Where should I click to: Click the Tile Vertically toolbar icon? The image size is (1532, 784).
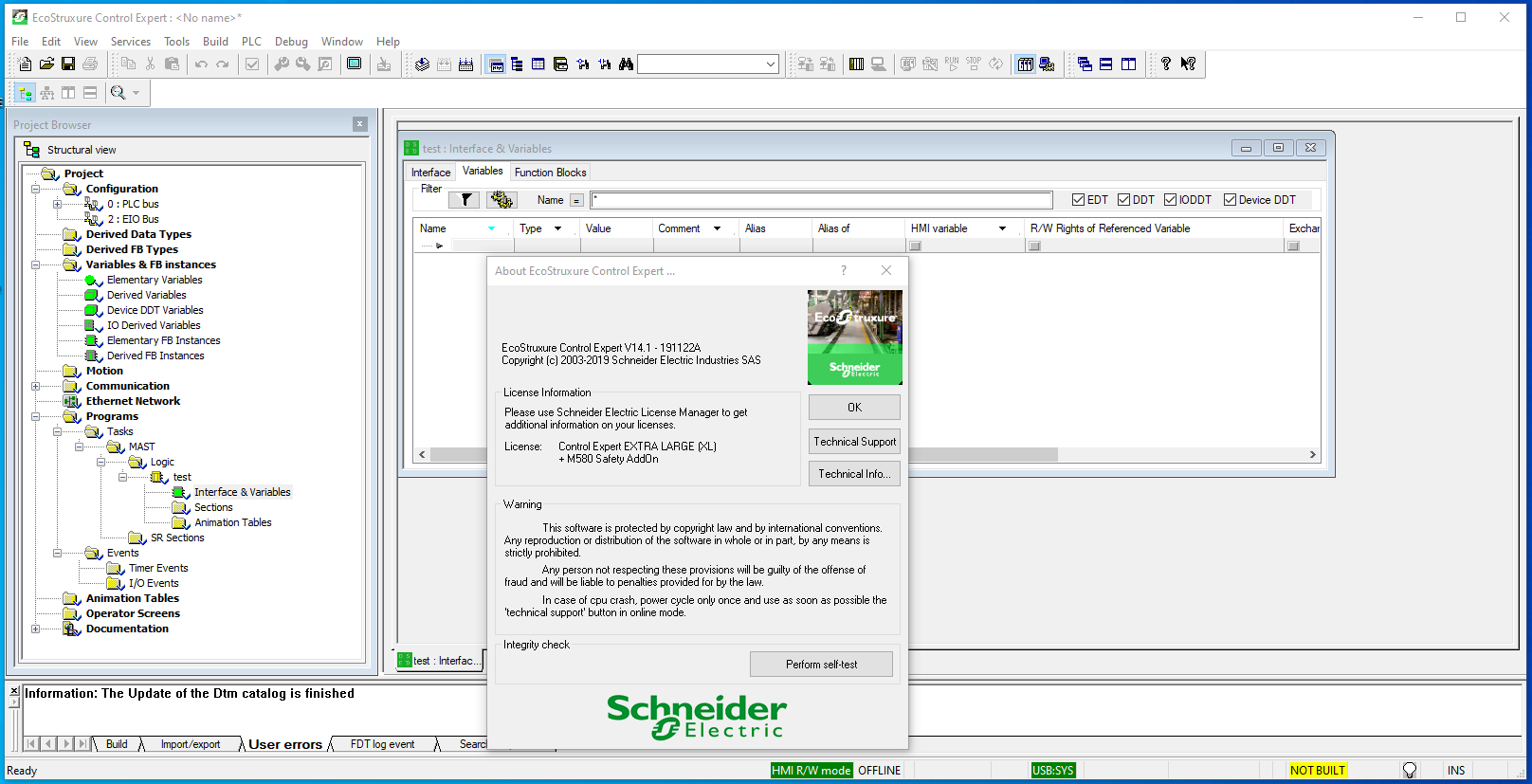pyautogui.click(x=1128, y=64)
